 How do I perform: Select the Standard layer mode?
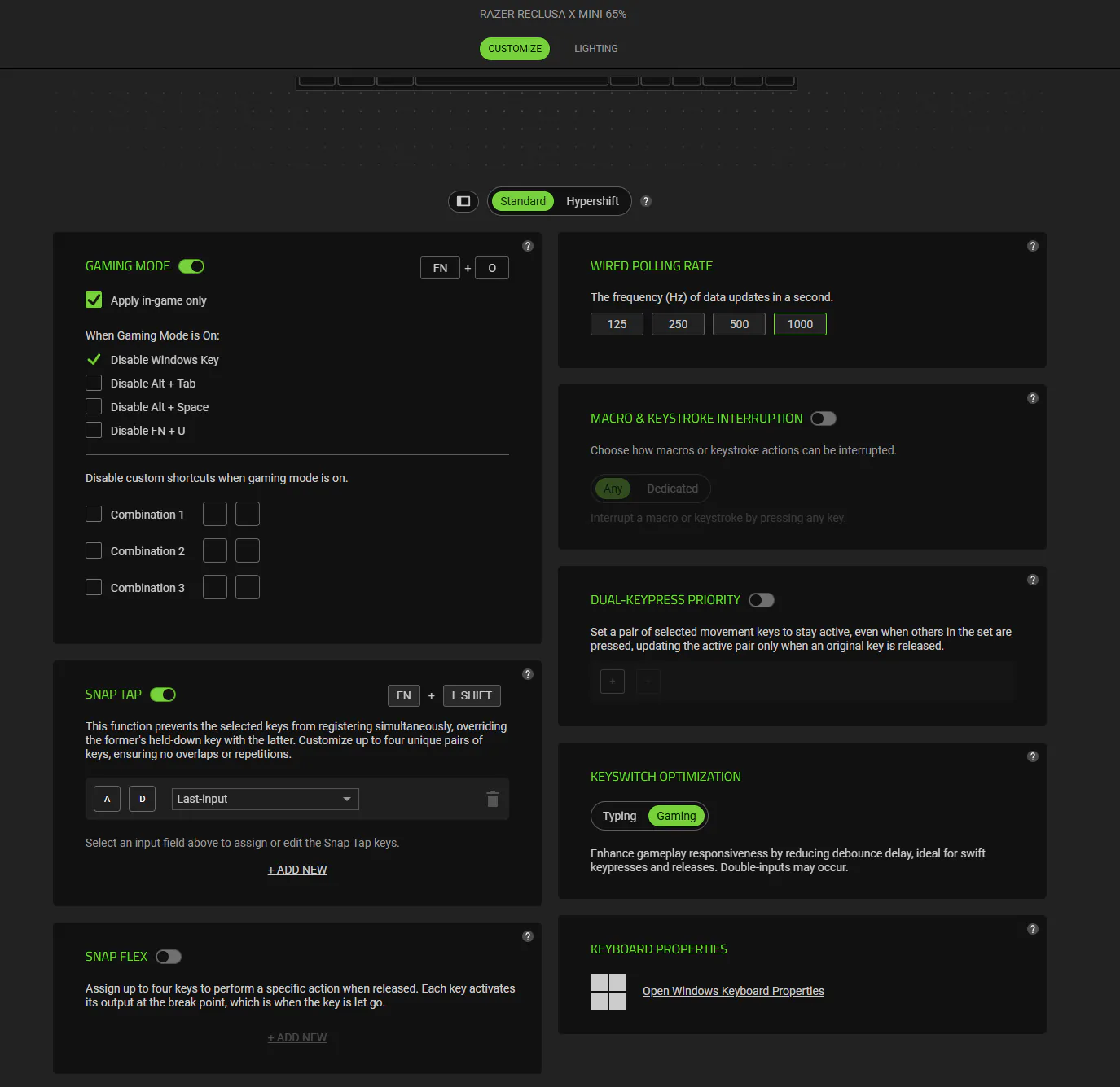tap(523, 201)
